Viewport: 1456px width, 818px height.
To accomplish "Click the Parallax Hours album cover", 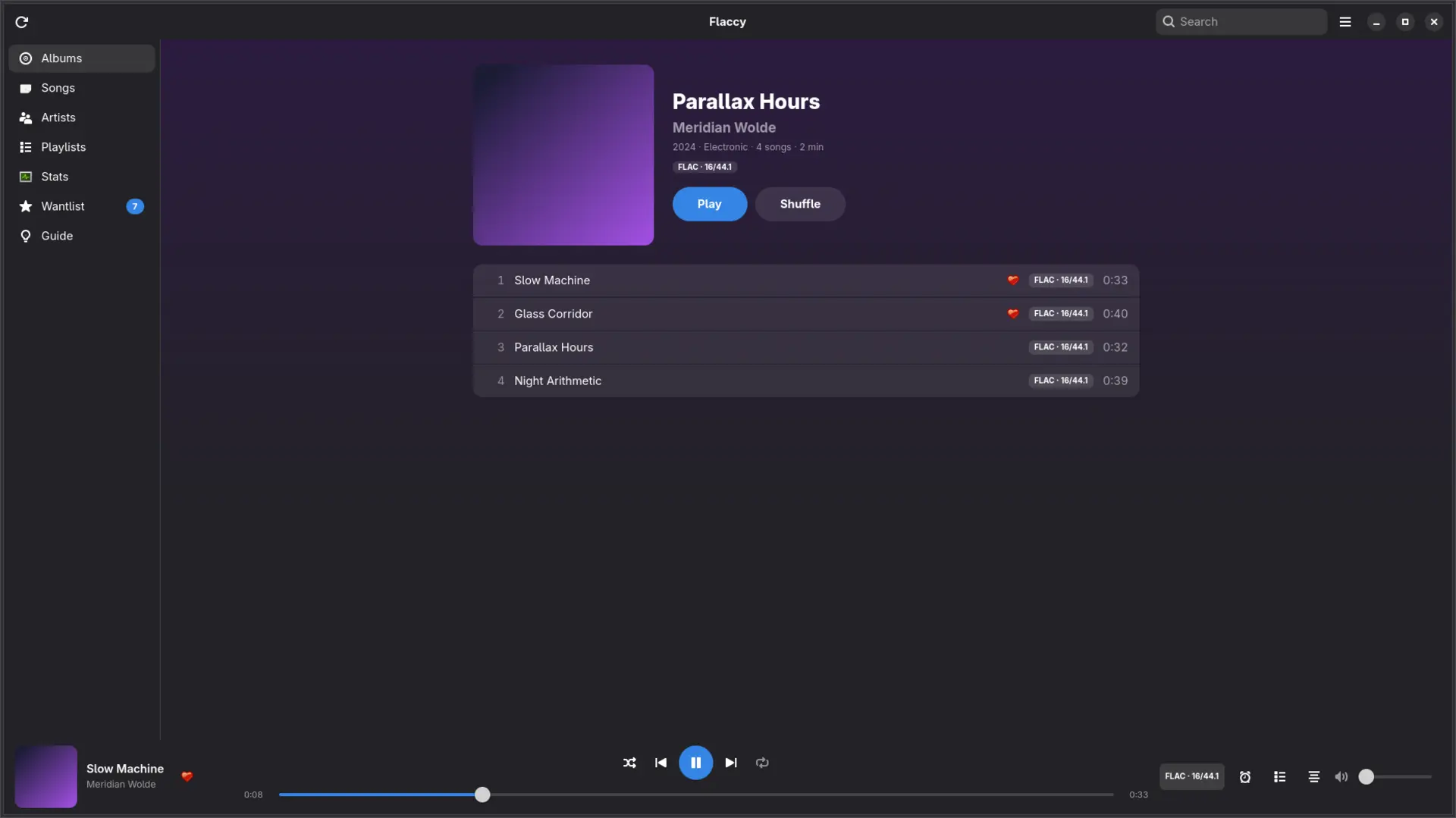I will (563, 155).
